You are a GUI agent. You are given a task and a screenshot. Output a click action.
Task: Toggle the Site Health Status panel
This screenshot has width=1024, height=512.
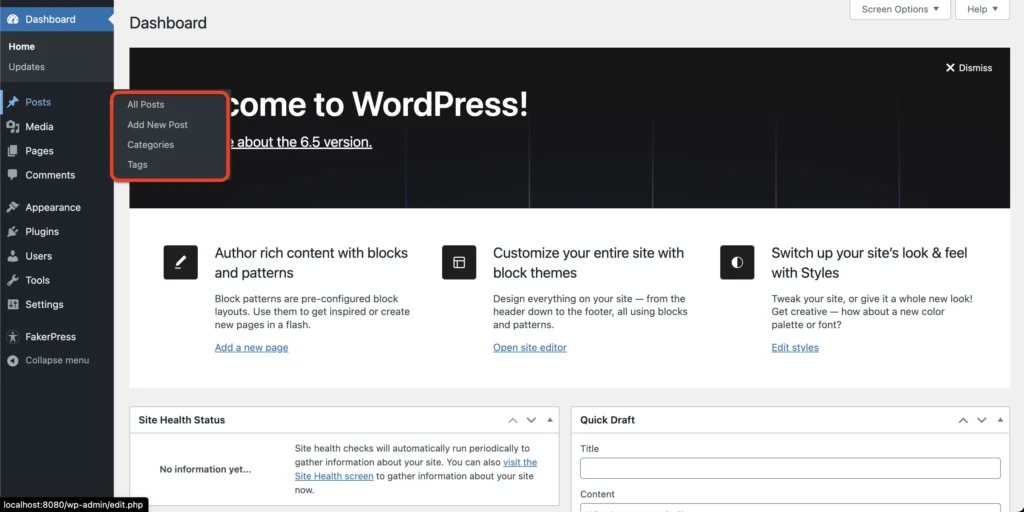point(549,420)
